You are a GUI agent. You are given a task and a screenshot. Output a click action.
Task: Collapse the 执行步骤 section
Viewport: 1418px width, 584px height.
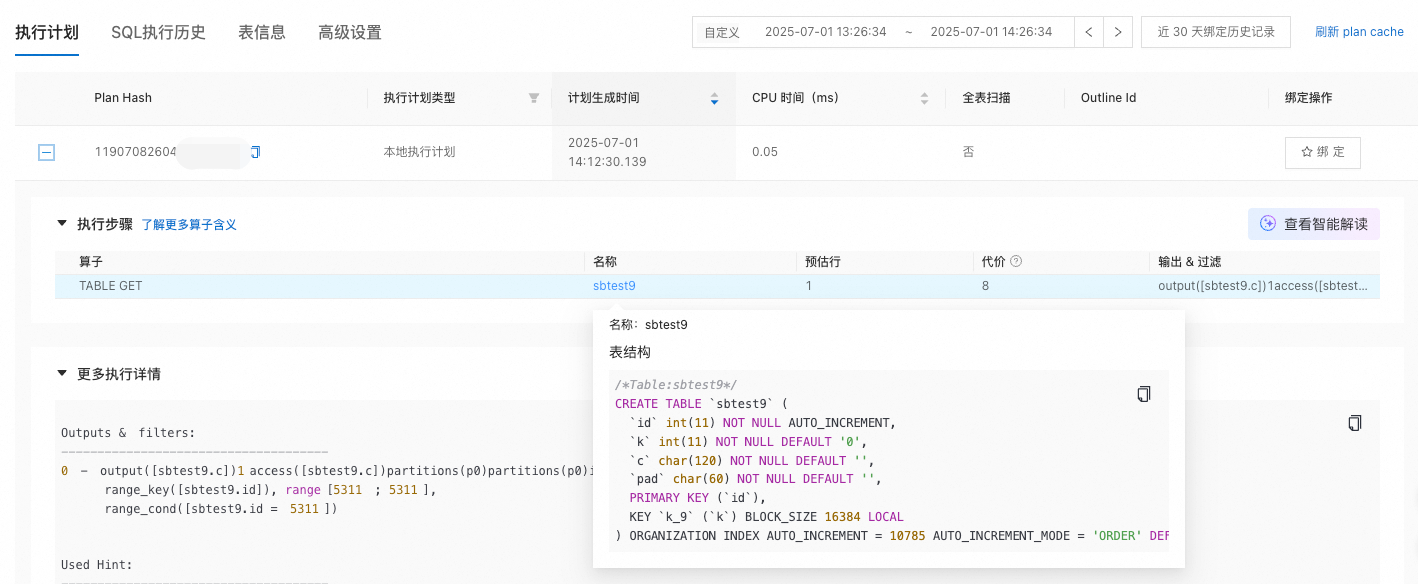[x=62, y=224]
